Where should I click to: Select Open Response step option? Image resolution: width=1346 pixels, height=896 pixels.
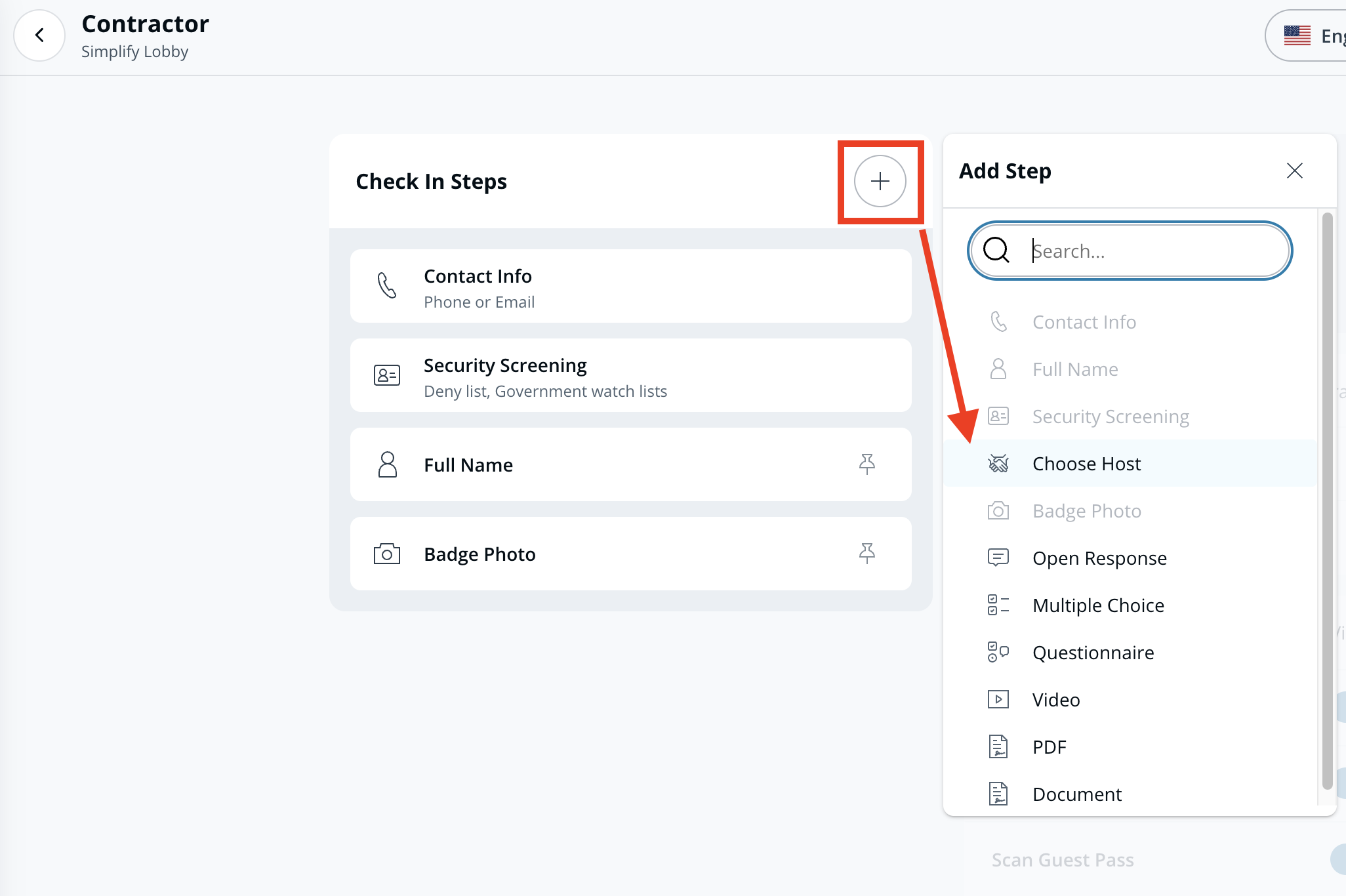pos(1099,558)
